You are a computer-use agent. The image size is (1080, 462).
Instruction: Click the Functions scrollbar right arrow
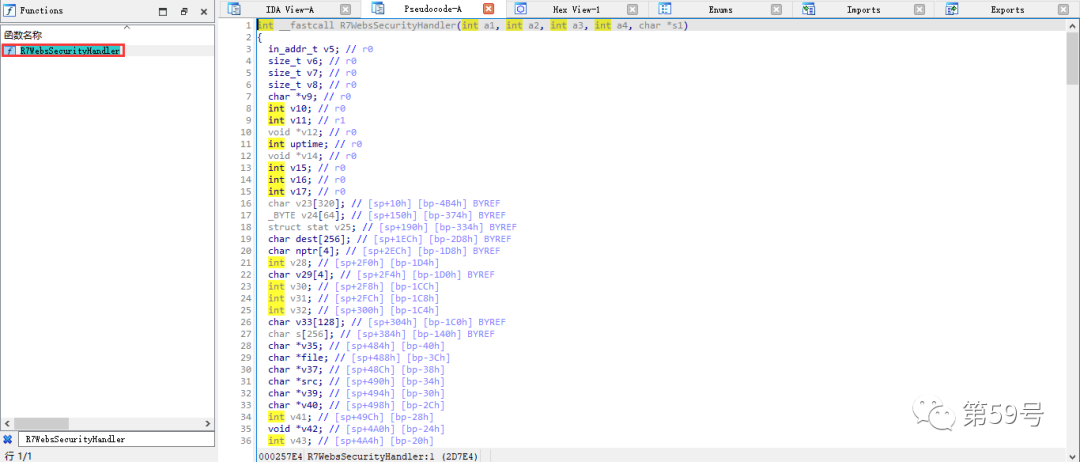click(x=209, y=422)
